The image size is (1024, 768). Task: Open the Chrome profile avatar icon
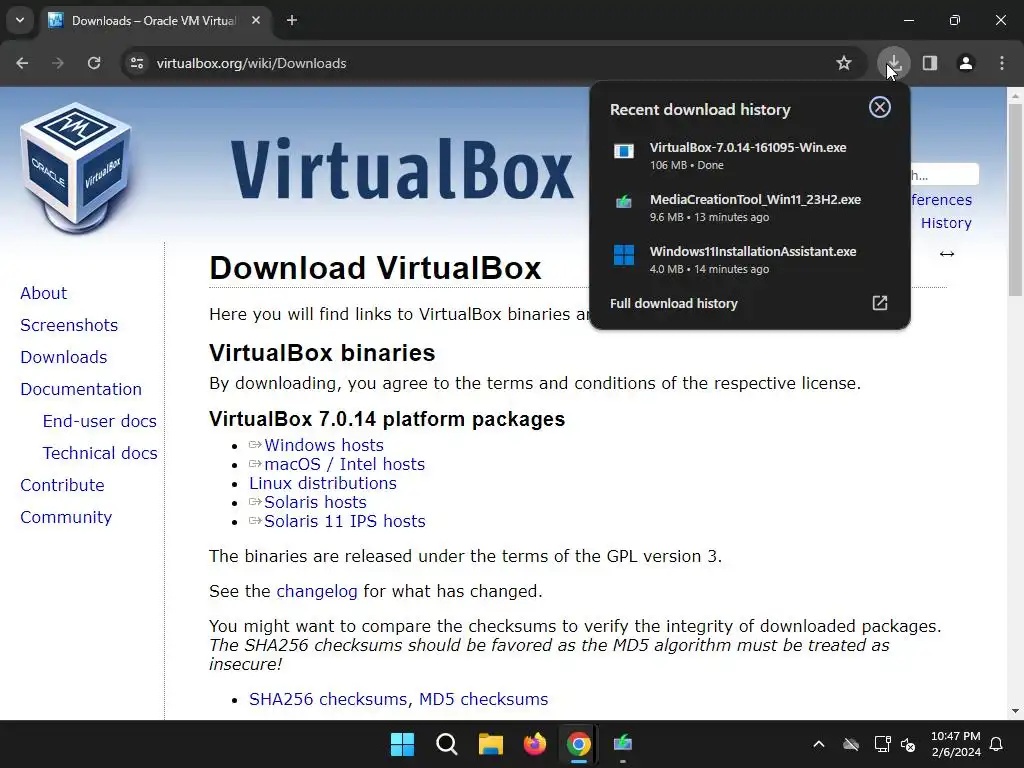[966, 63]
